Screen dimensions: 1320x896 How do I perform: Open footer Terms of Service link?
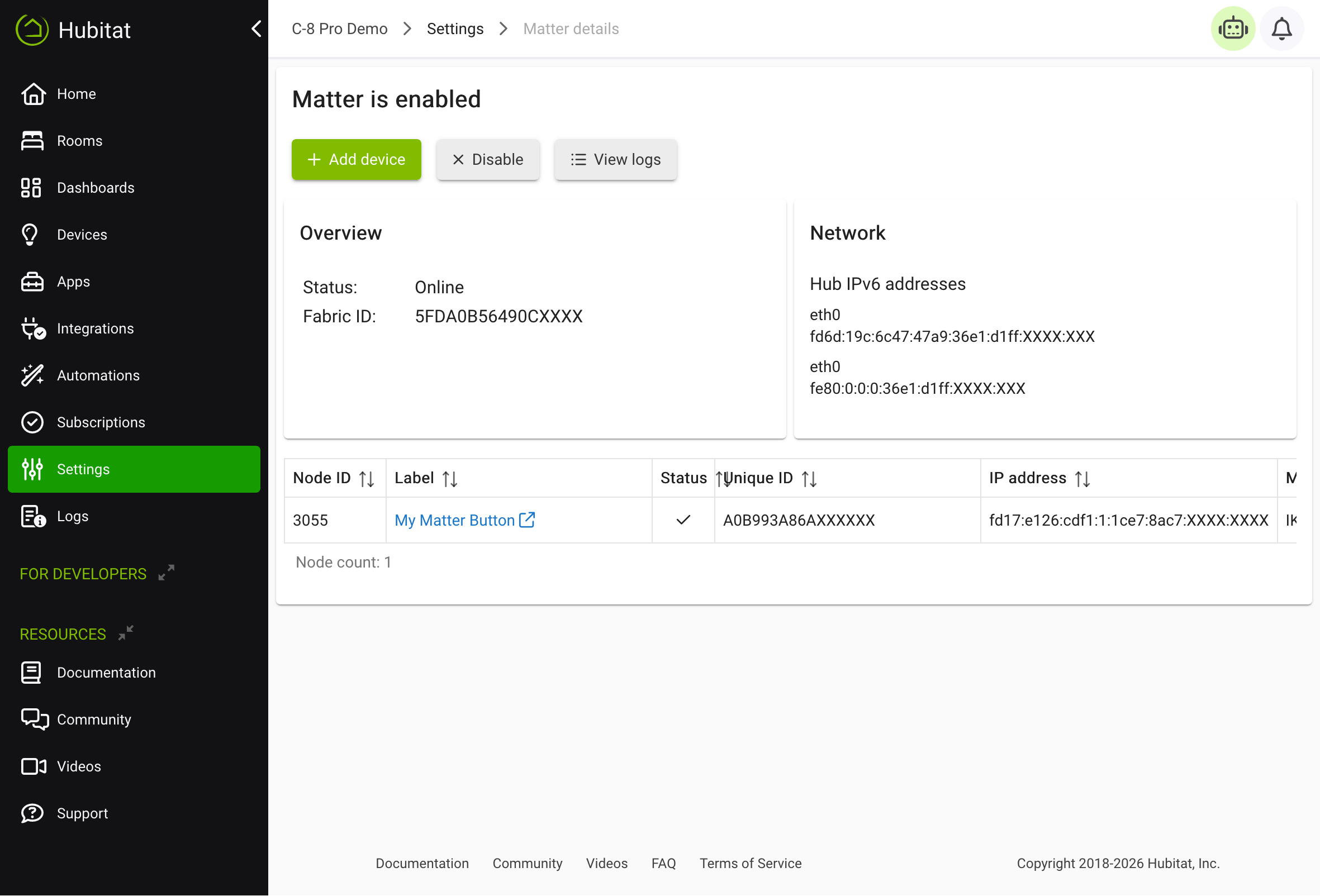coord(751,864)
